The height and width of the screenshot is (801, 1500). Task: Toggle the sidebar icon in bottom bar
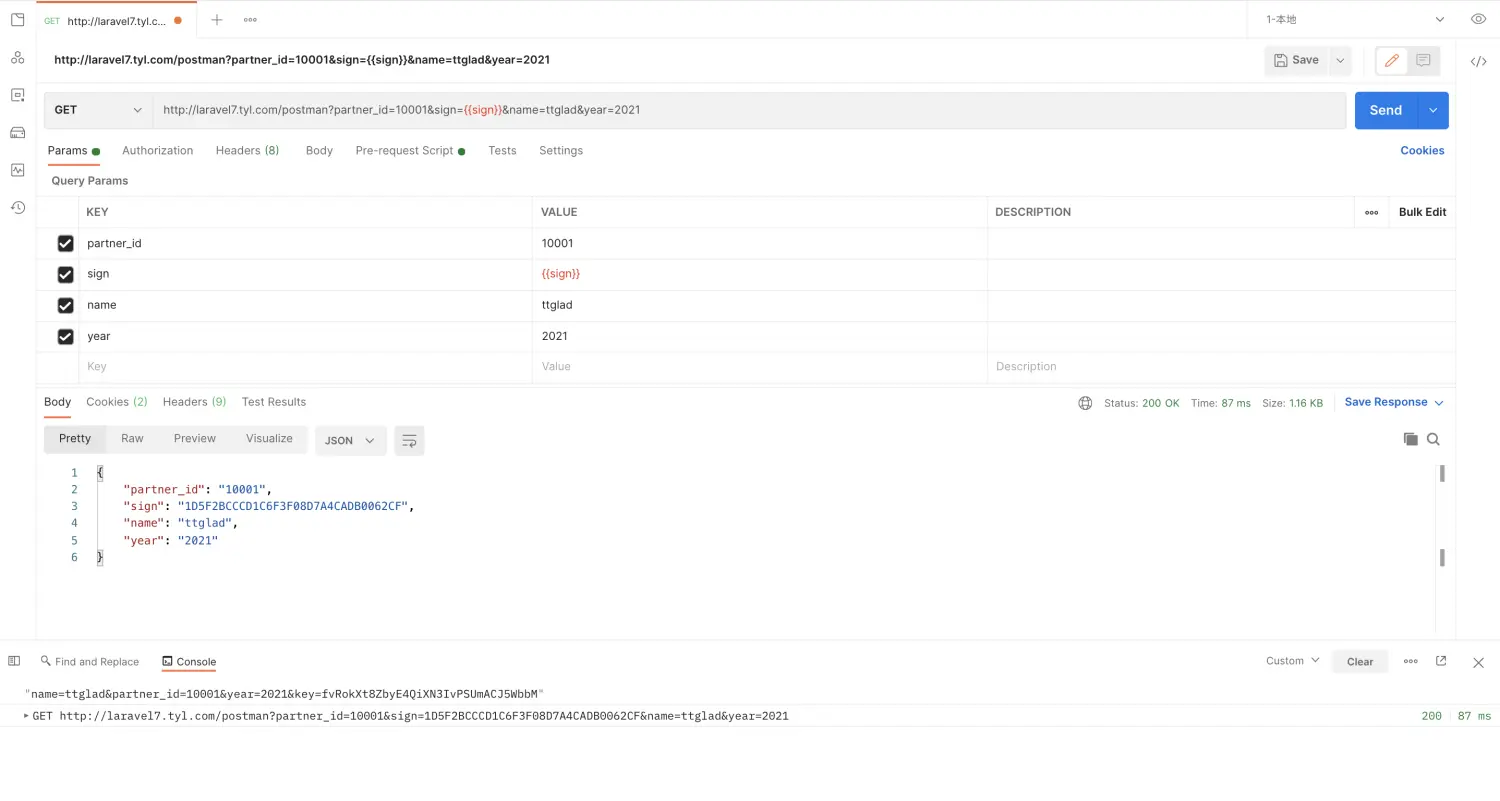[14, 661]
